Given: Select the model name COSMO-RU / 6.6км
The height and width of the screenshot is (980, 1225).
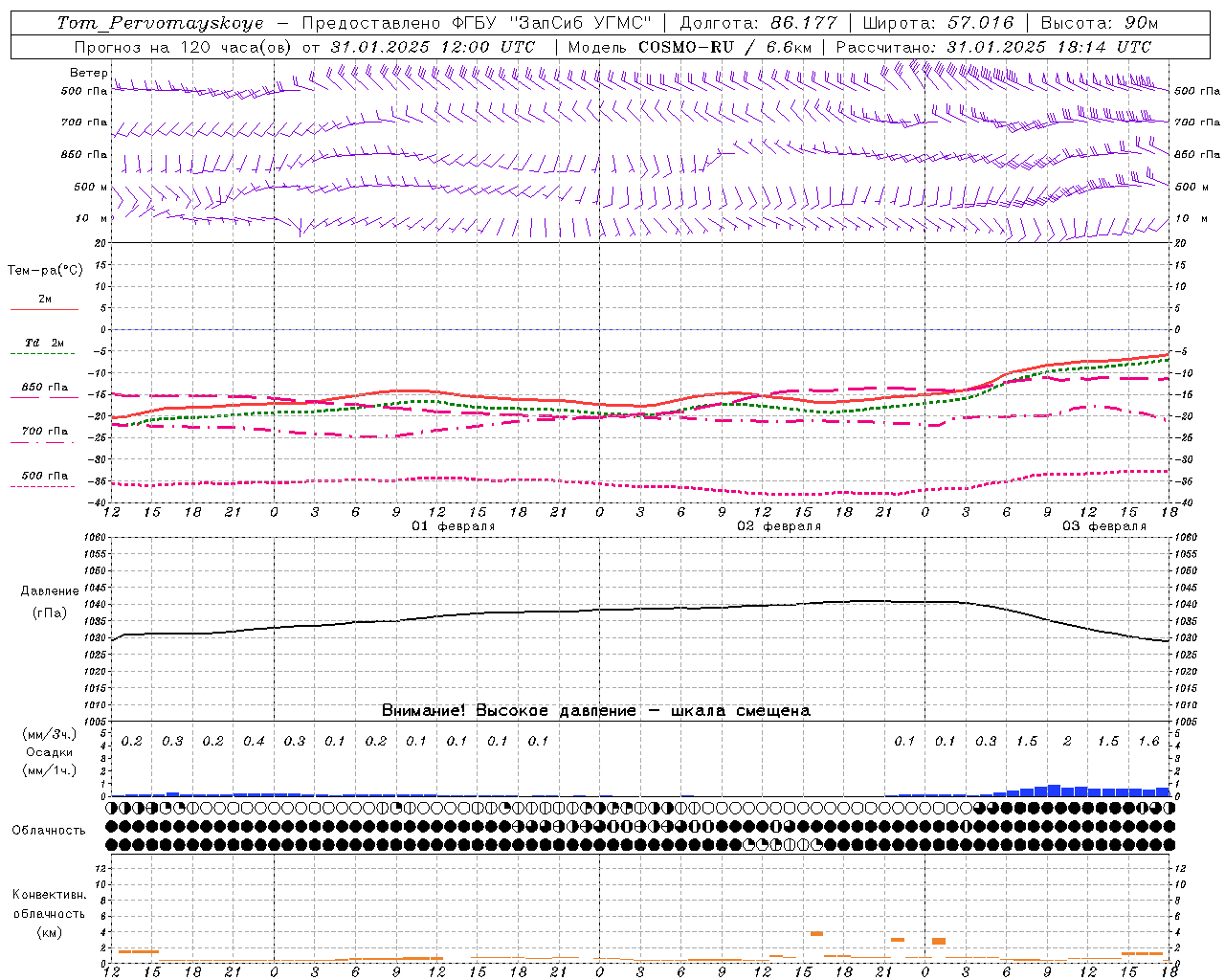Looking at the screenshot, I should 725,47.
